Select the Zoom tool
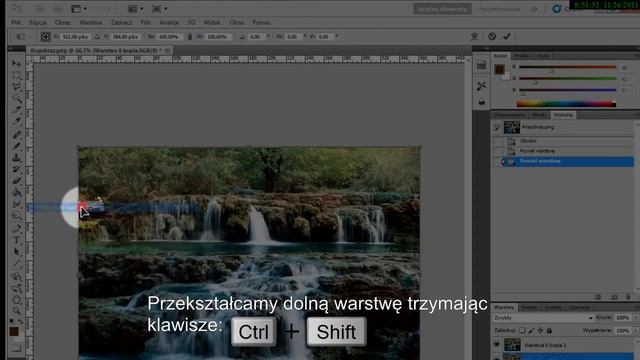Viewport: 640px width, 360px height. [x=16, y=311]
